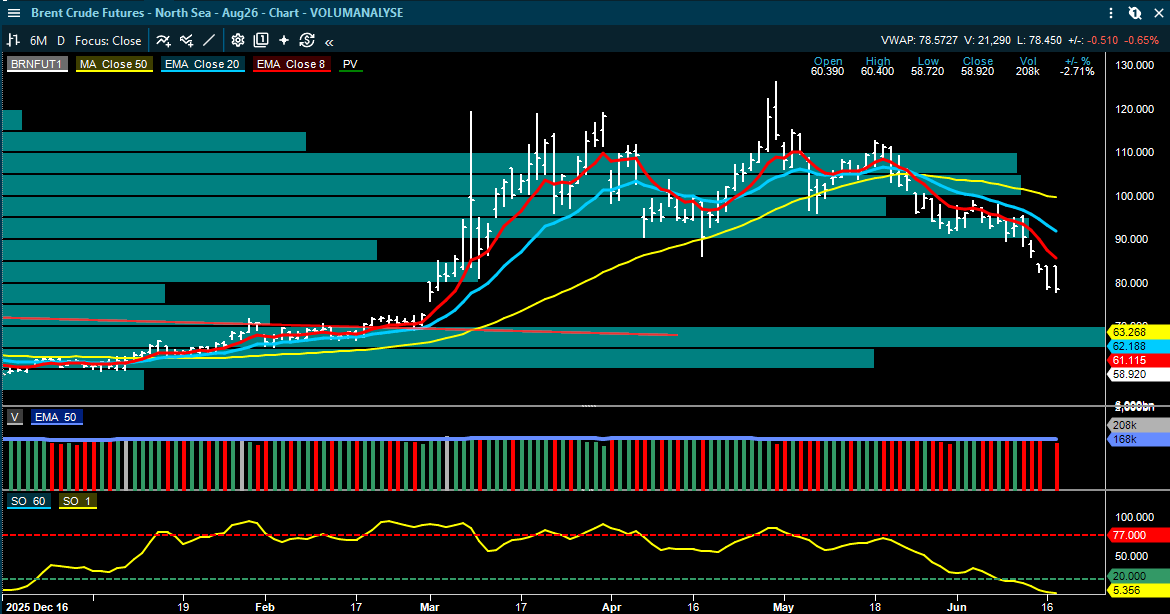1170x614 pixels.
Task: Click the EMA 50 volume label
Action: point(56,417)
